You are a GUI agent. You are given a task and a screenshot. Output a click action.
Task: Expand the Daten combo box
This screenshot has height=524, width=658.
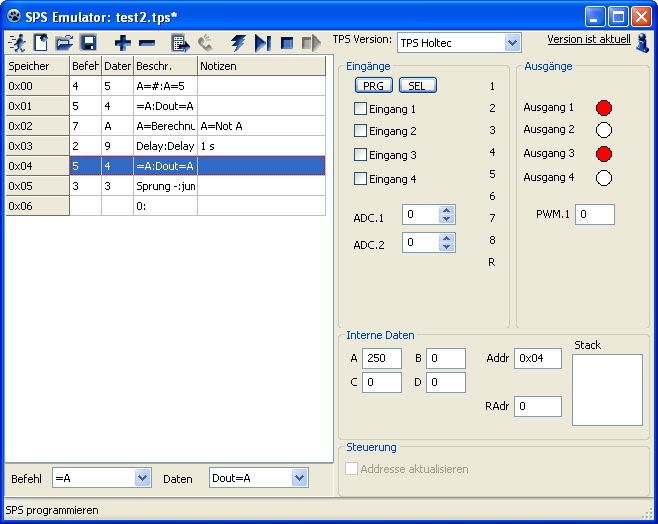(x=299, y=478)
